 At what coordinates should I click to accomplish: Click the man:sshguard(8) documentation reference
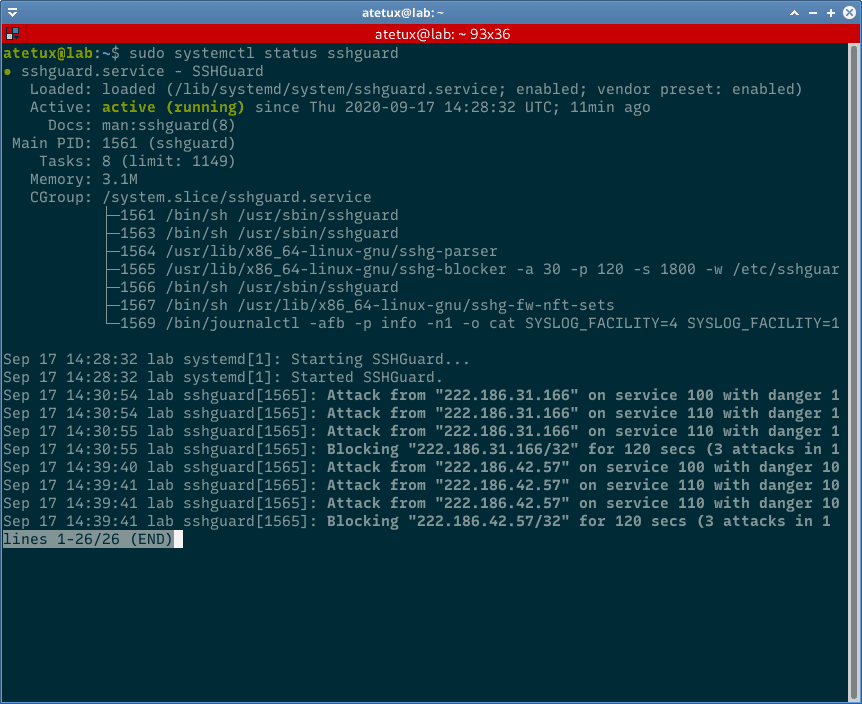point(170,125)
